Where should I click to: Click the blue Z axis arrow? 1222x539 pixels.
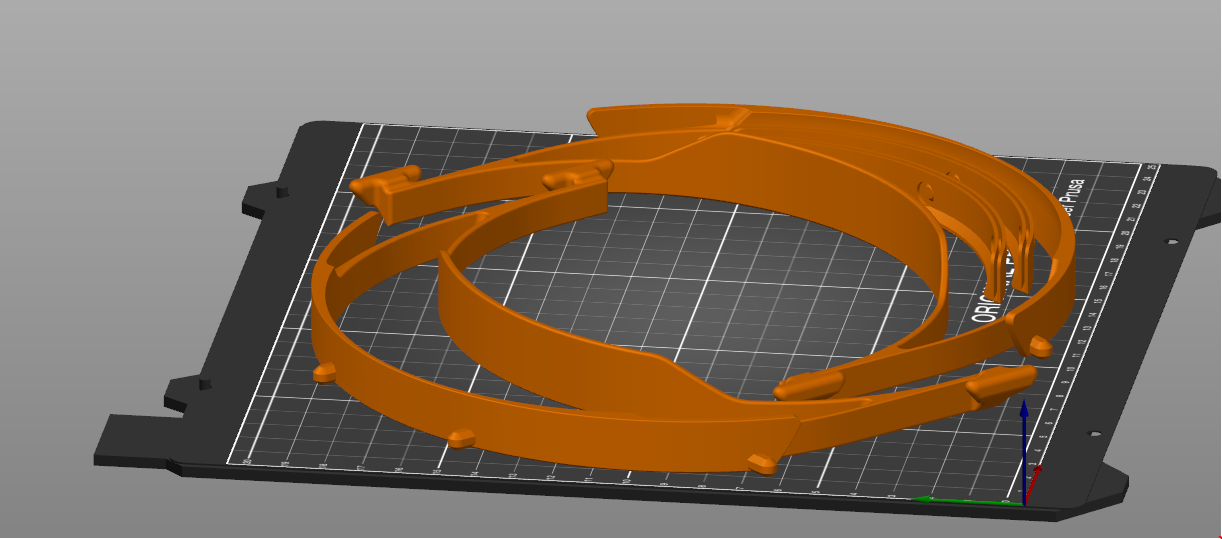pyautogui.click(x=1024, y=450)
